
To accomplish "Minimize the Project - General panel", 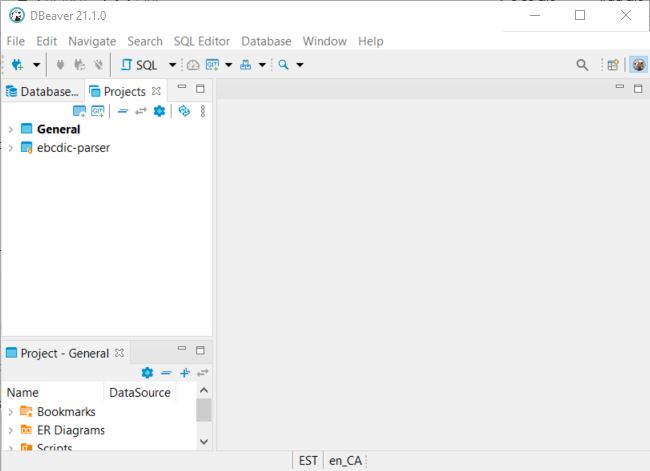I will click(x=182, y=348).
